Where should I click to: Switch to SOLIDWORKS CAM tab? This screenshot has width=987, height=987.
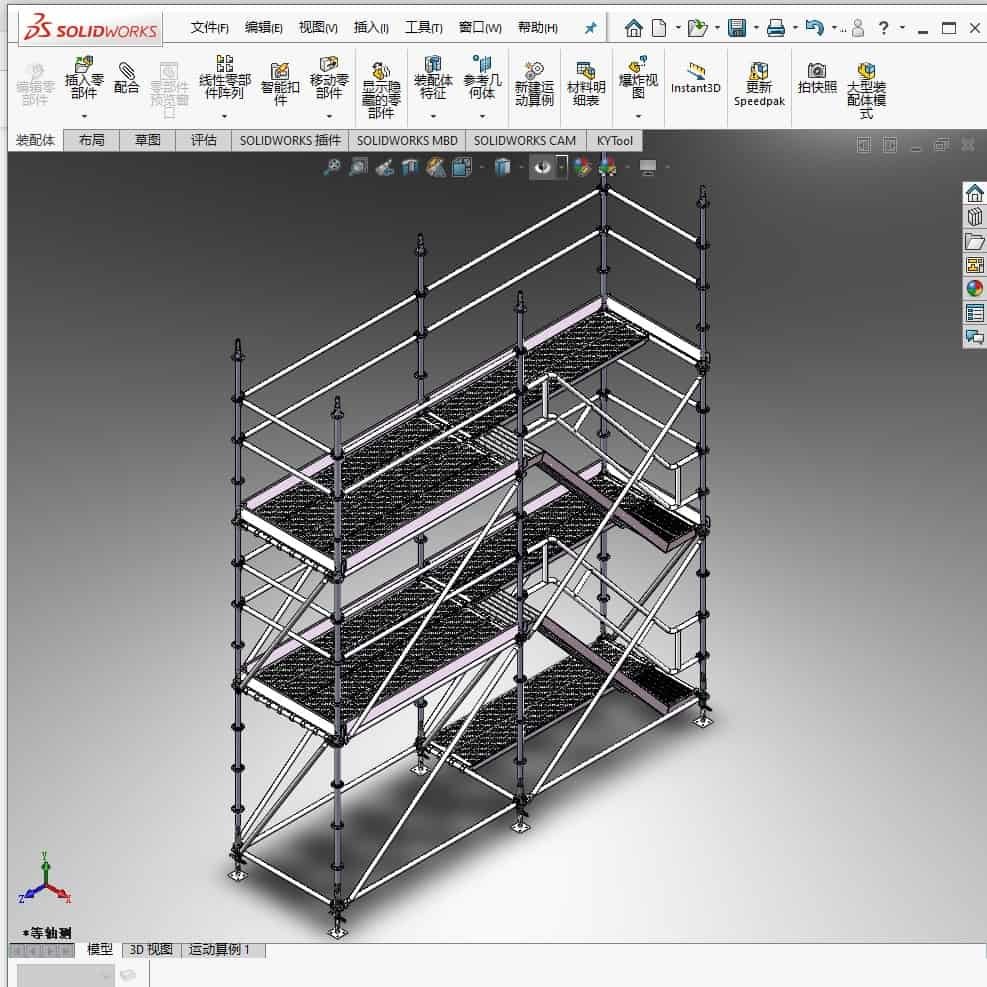click(x=525, y=141)
